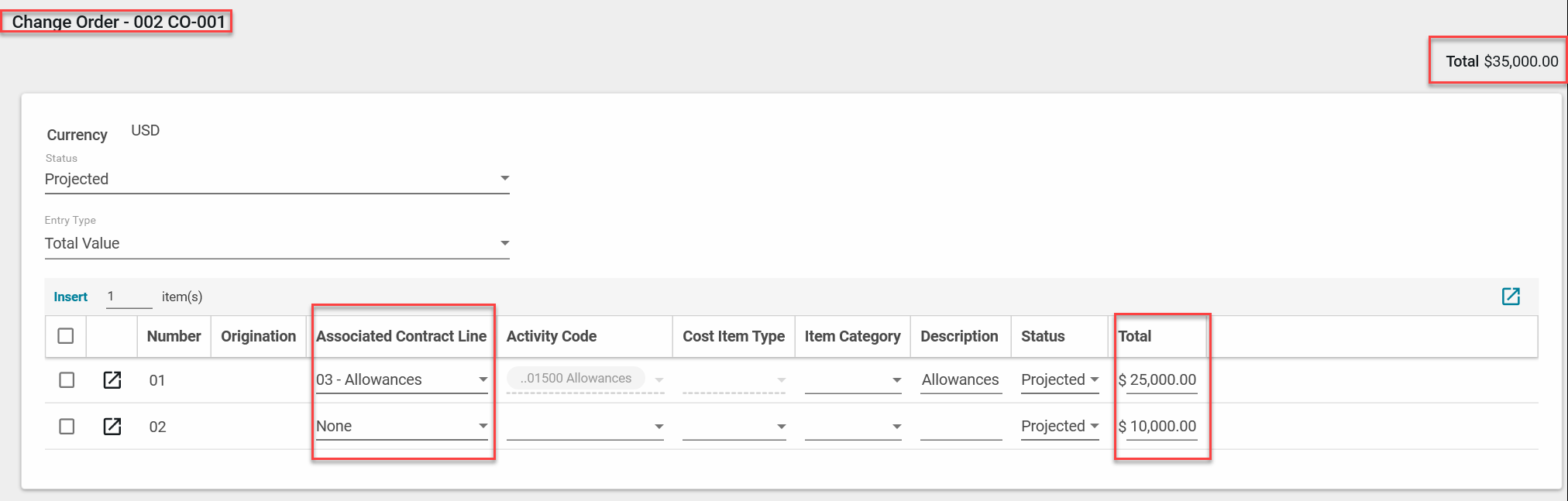Open row 01 Item Category dropdown

click(x=852, y=380)
